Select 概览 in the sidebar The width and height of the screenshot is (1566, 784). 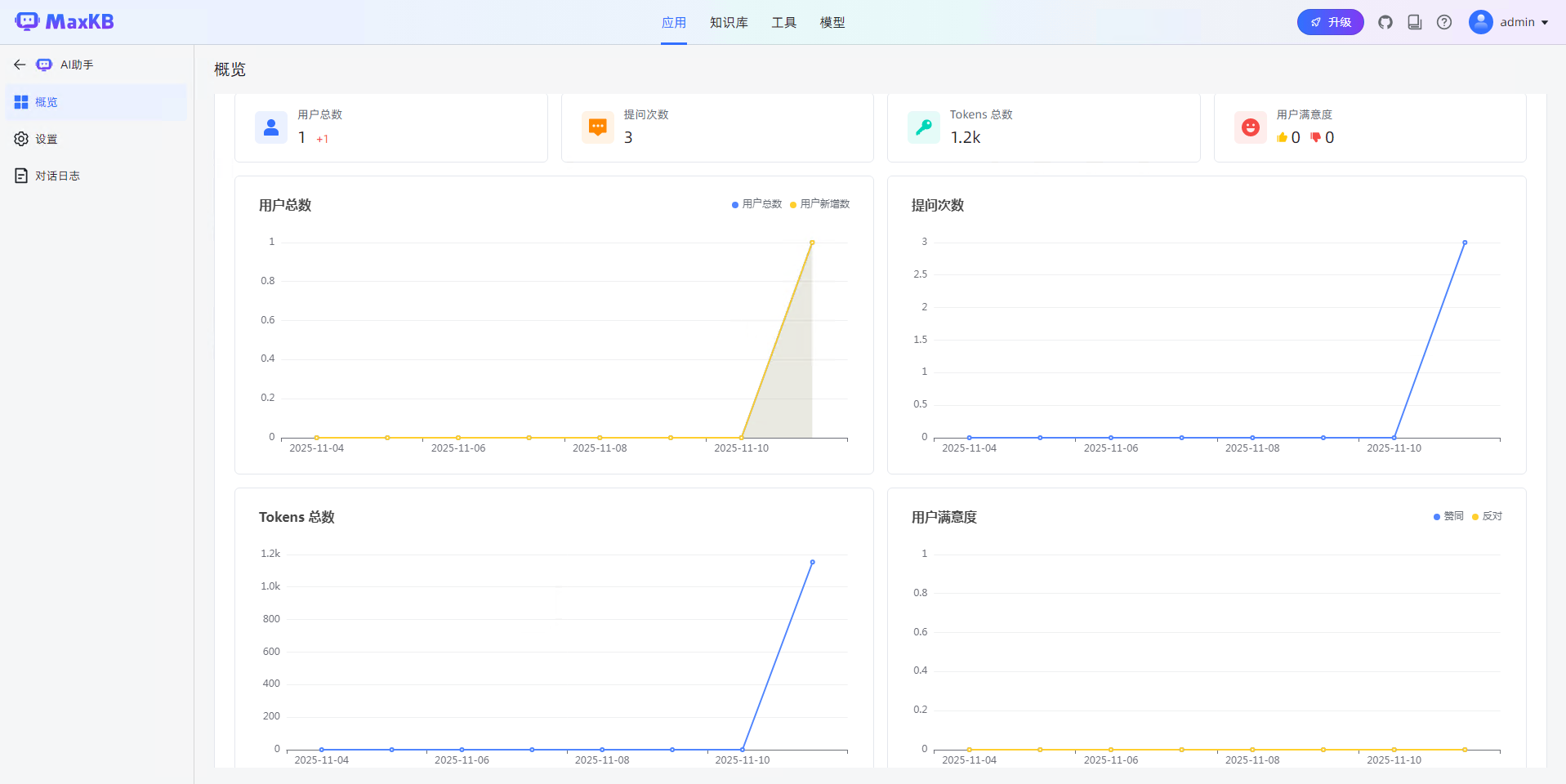pos(47,102)
